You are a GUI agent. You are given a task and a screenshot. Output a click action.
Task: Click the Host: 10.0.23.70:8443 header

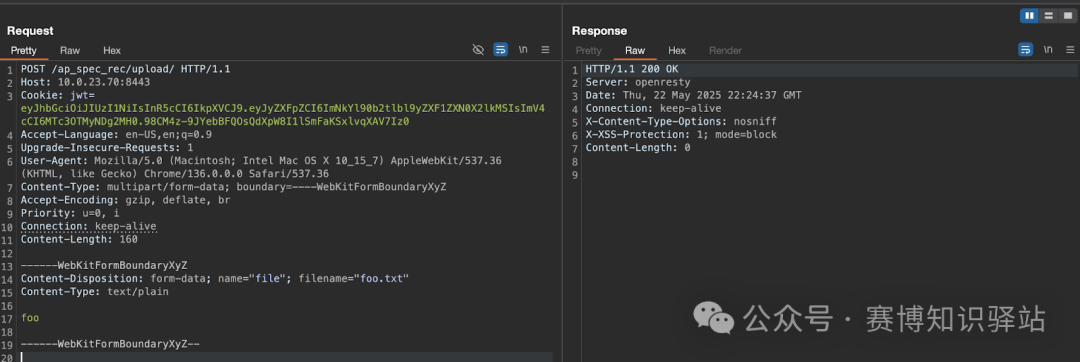[85, 83]
